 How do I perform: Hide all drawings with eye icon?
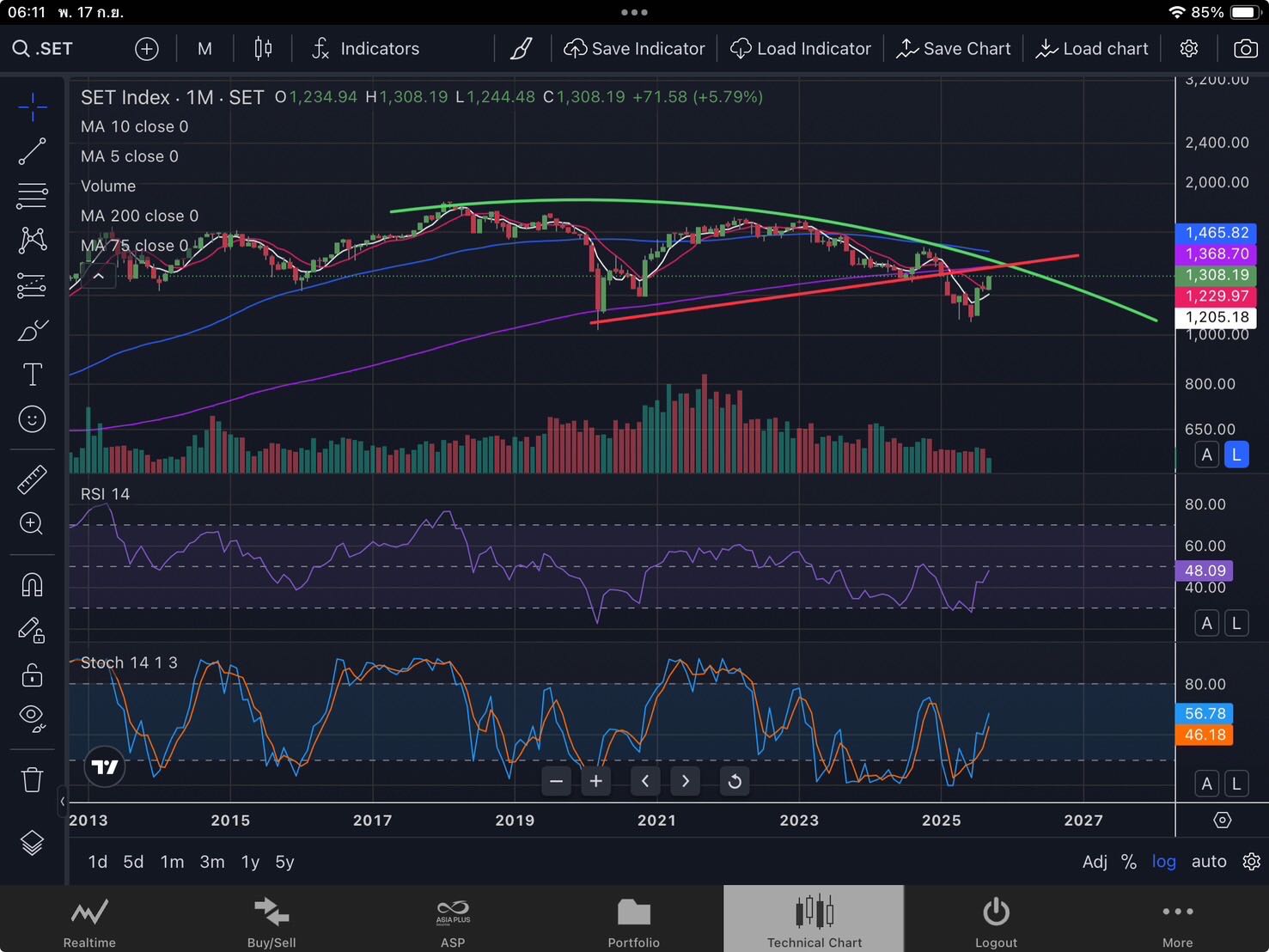[32, 718]
